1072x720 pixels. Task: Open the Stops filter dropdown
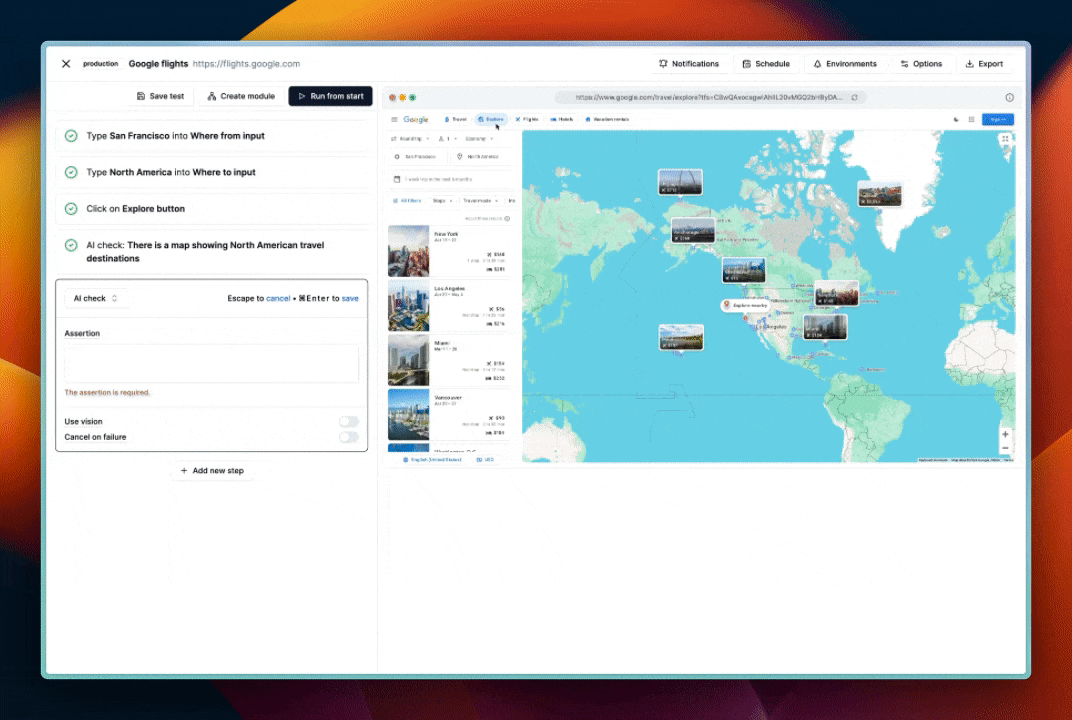(x=442, y=201)
